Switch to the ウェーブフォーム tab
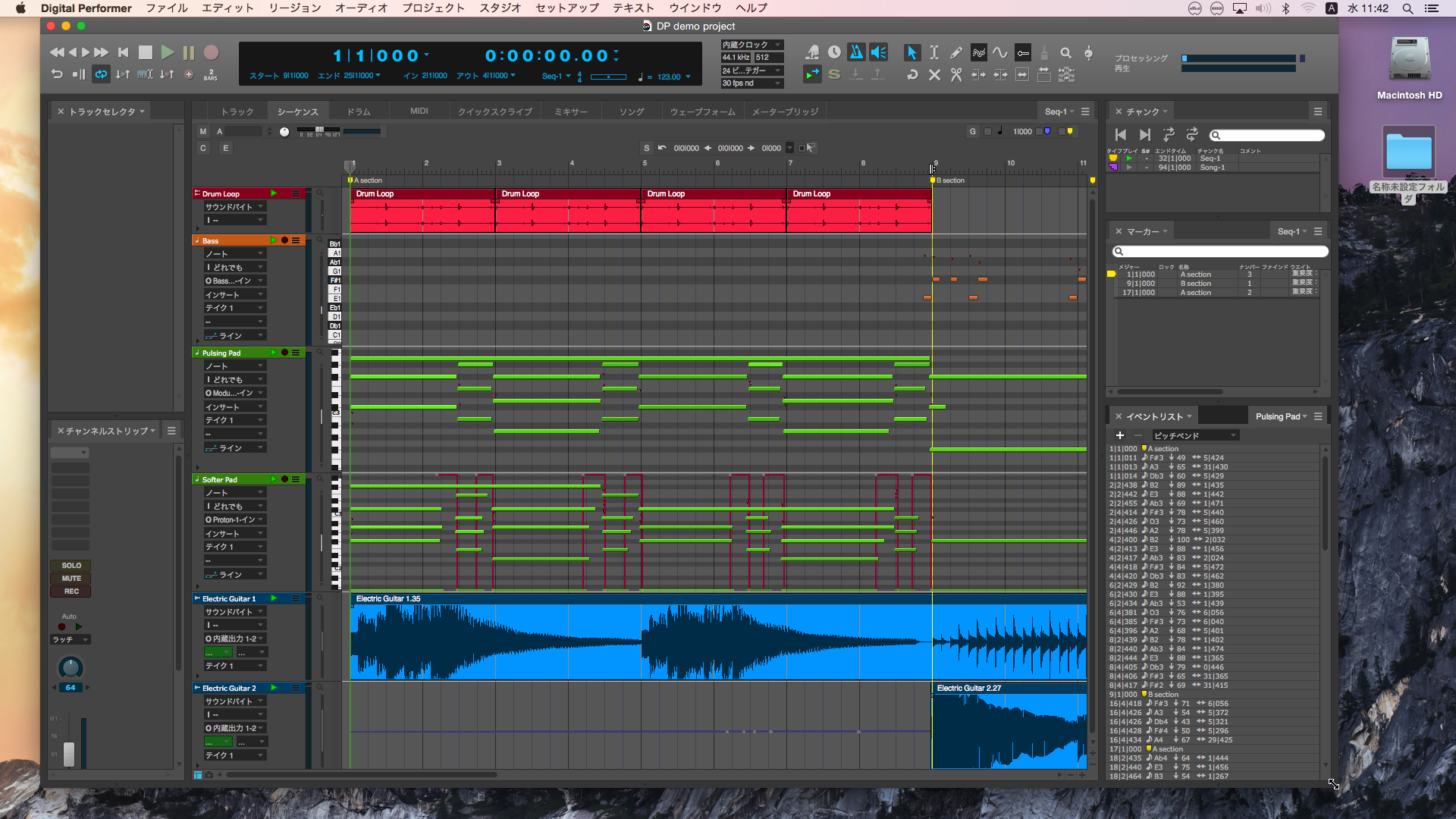Image resolution: width=1456 pixels, height=819 pixels. (702, 111)
